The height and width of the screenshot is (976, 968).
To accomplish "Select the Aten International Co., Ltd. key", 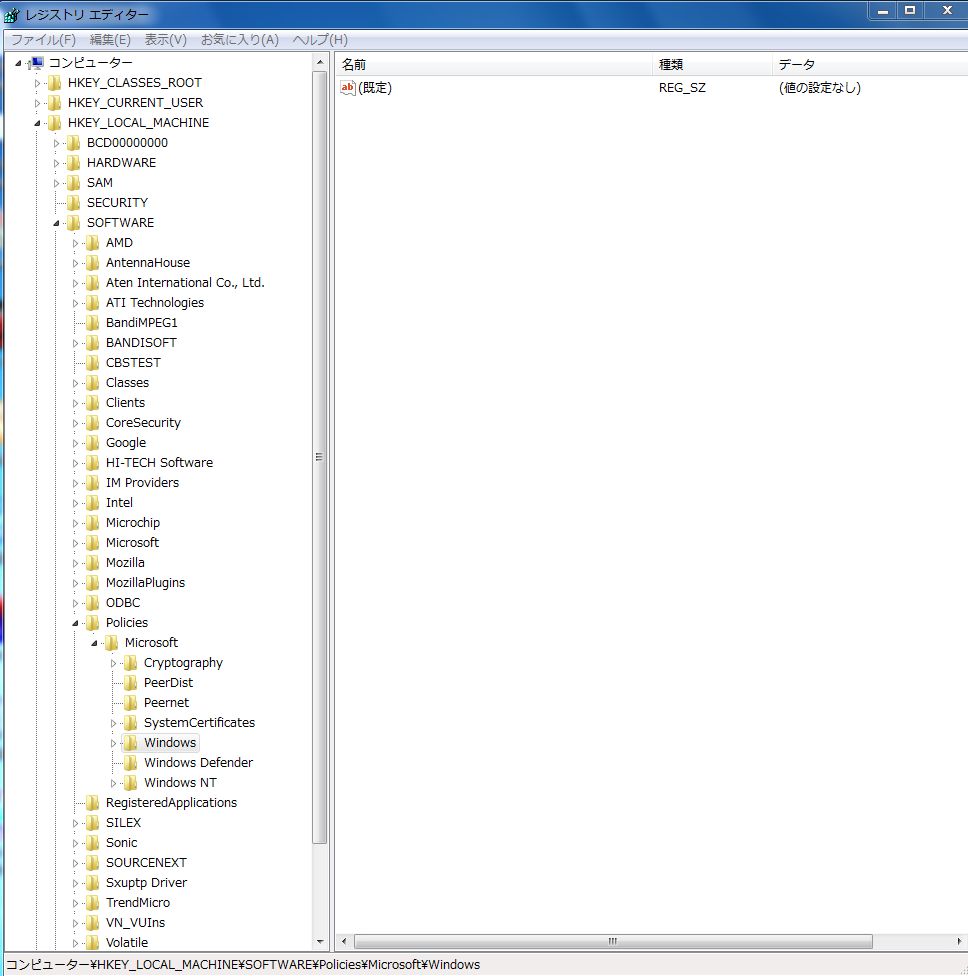I will (x=185, y=283).
